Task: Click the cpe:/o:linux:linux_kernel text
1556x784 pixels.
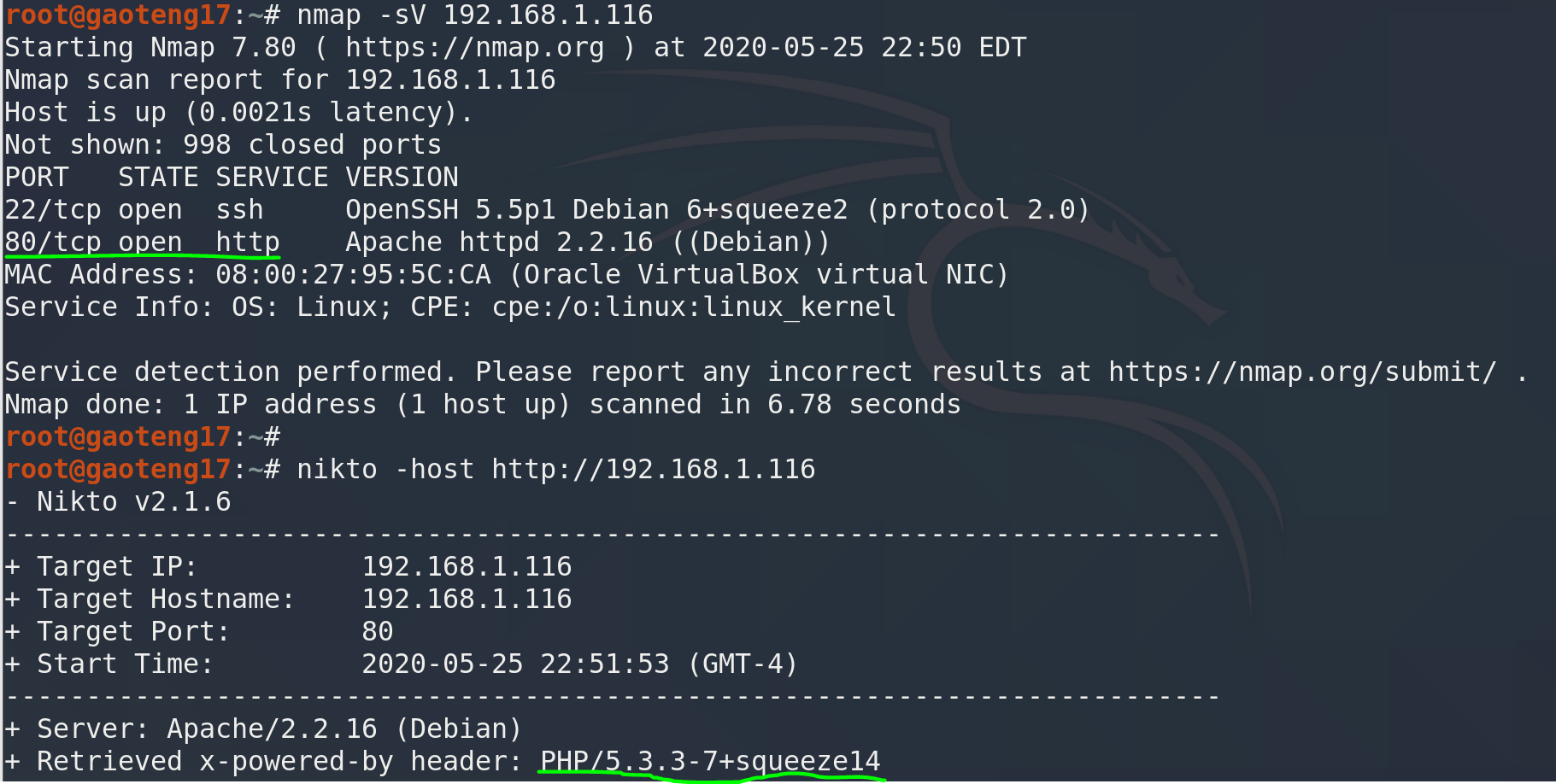Action: [693, 307]
